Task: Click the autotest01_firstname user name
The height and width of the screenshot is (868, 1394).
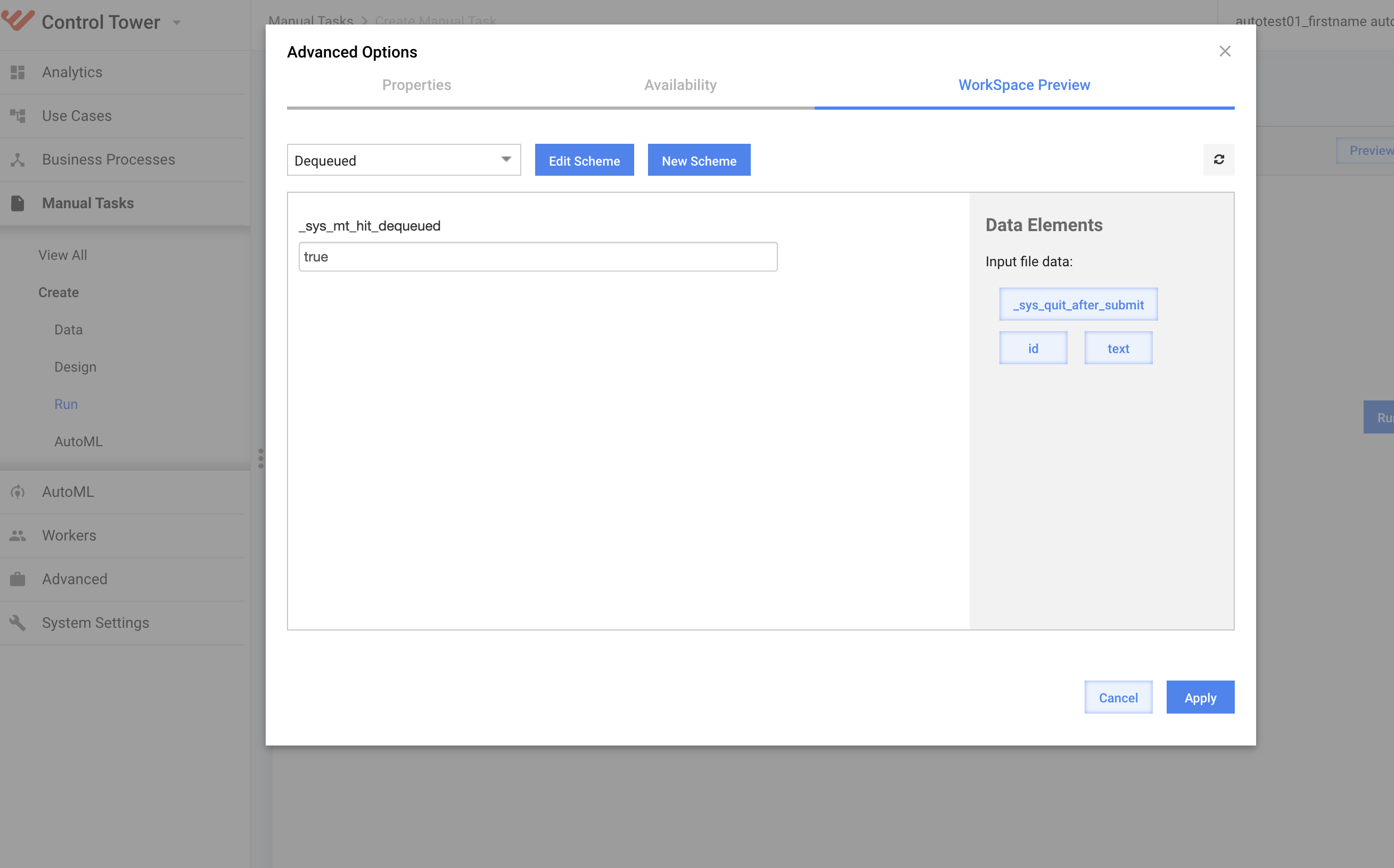Action: (x=1314, y=21)
